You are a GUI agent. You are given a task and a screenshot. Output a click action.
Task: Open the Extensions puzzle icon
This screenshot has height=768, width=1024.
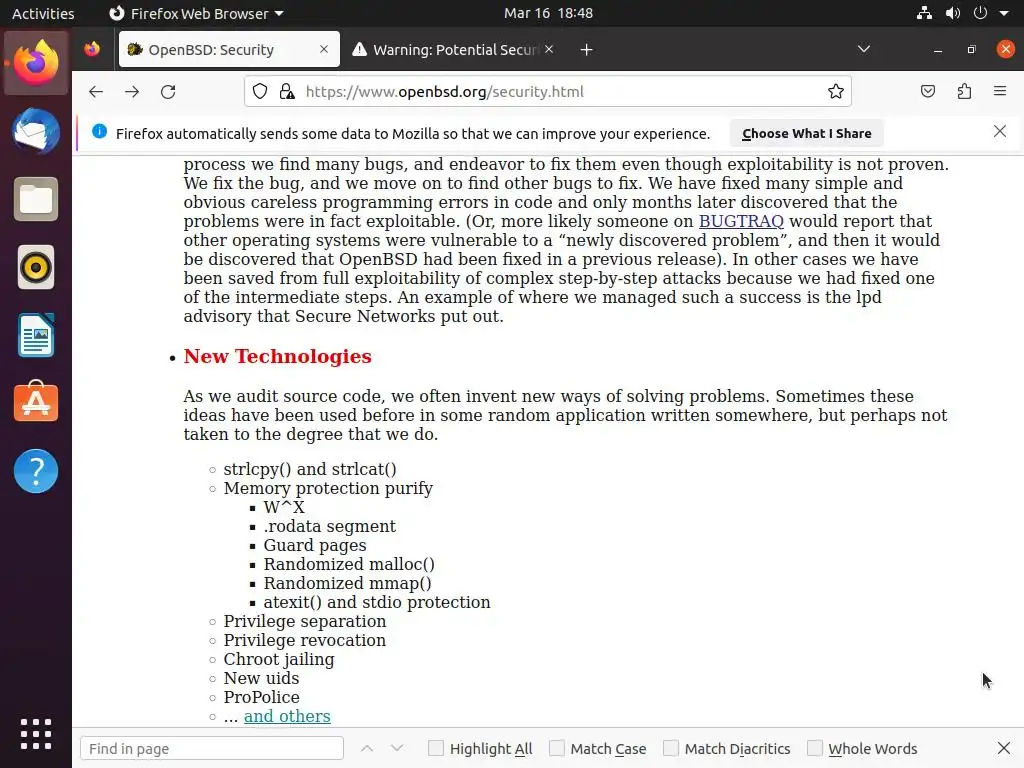pyautogui.click(x=964, y=91)
